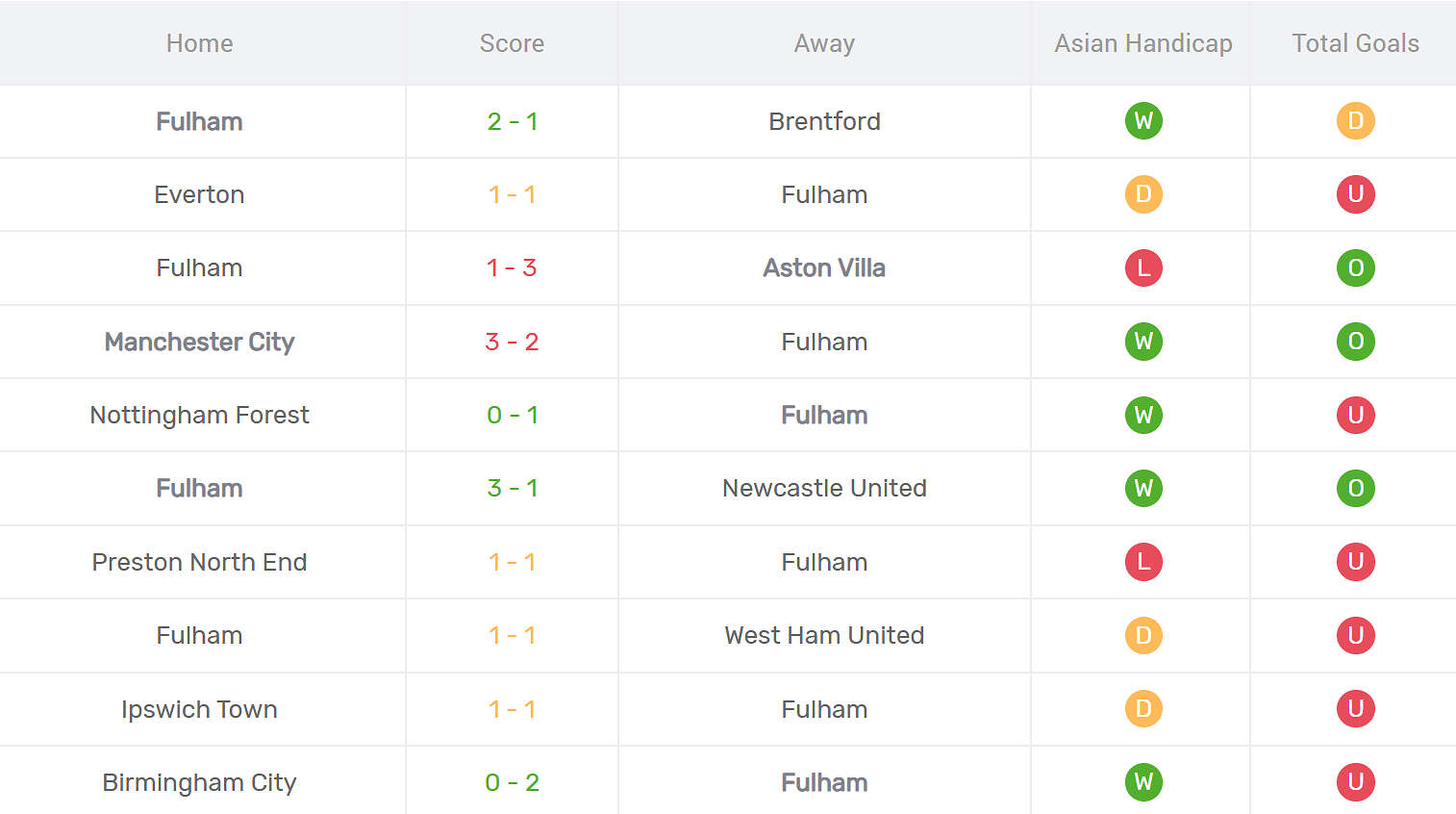Click the Score column header

tap(512, 43)
